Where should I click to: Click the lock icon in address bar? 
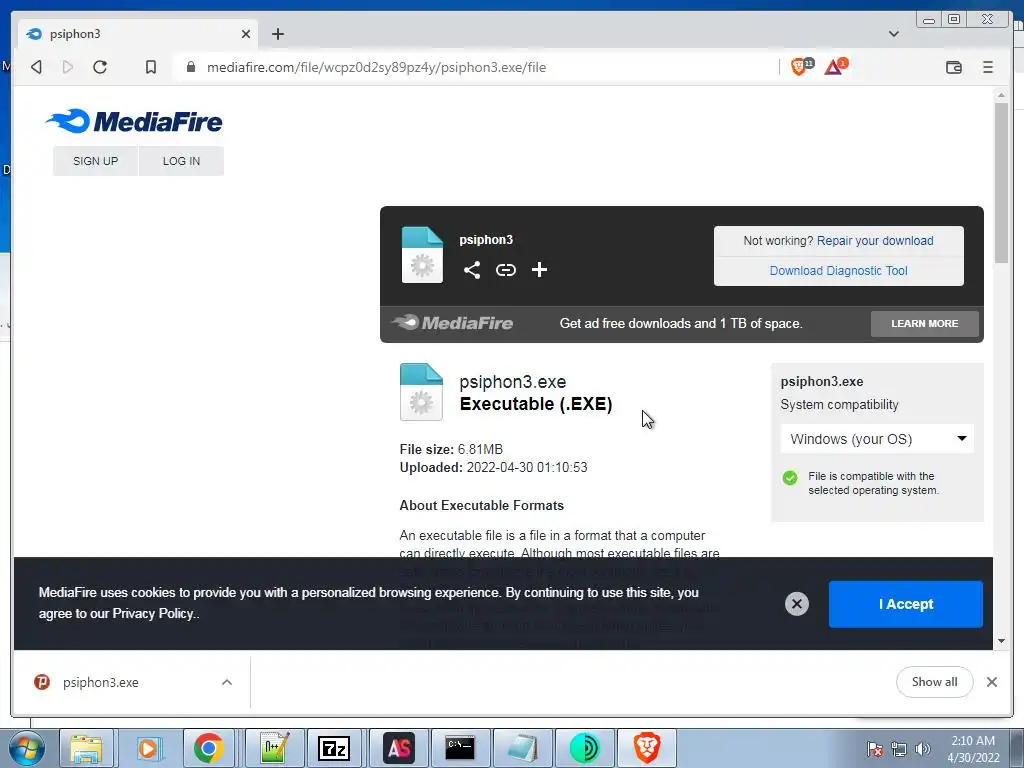[191, 67]
